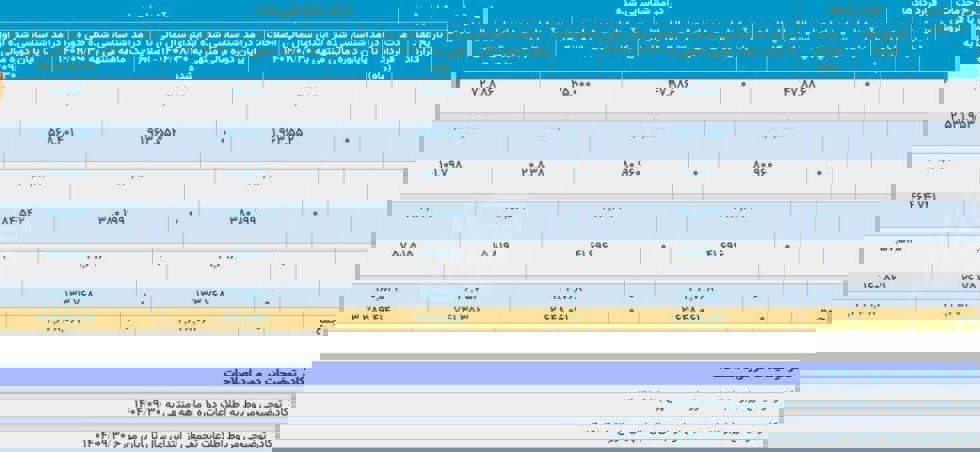The width and height of the screenshot is (980, 452).
Task: Click the second-row cell showing 1955
Action: pyautogui.click(x=286, y=134)
